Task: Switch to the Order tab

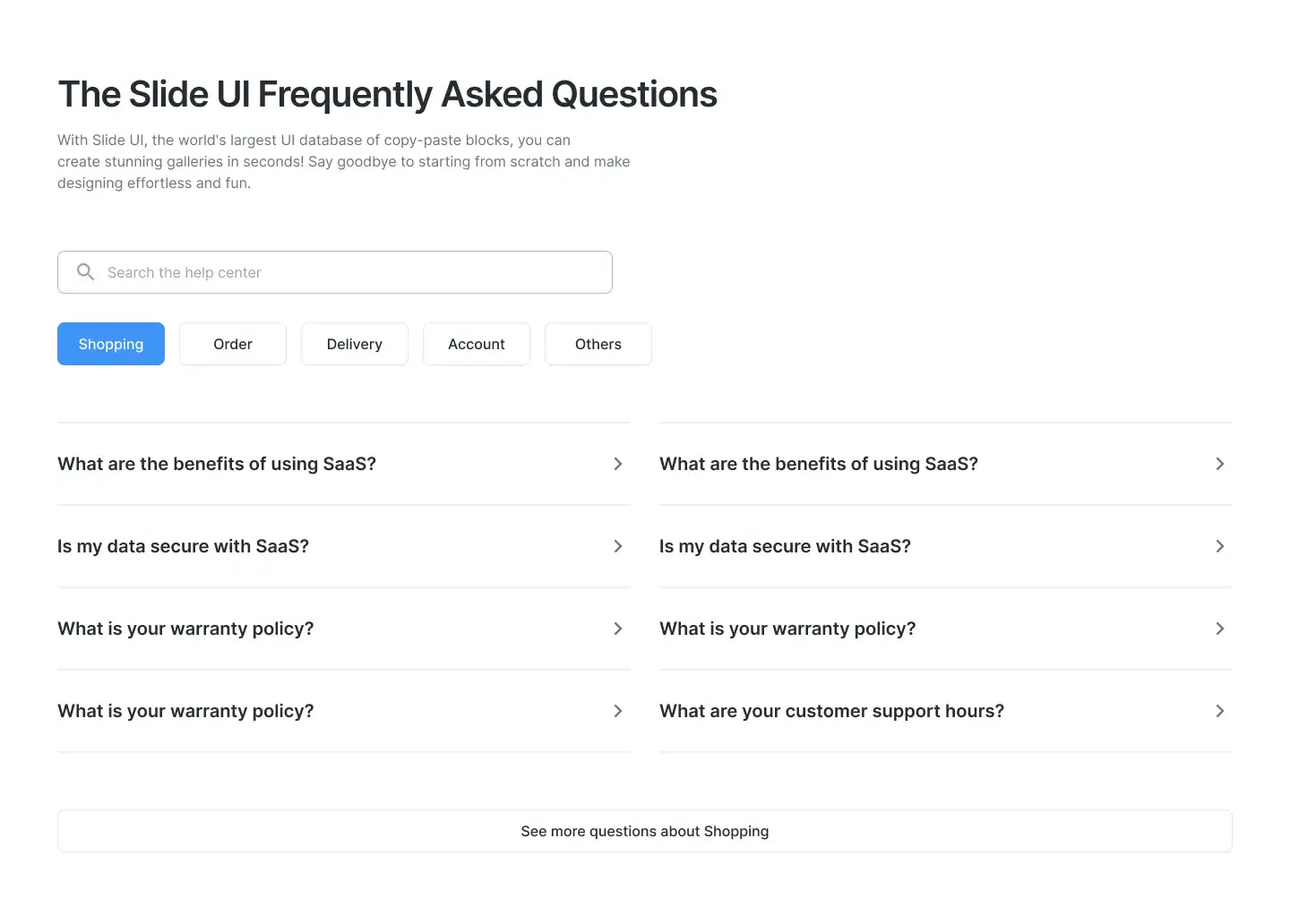Action: pyautogui.click(x=233, y=344)
